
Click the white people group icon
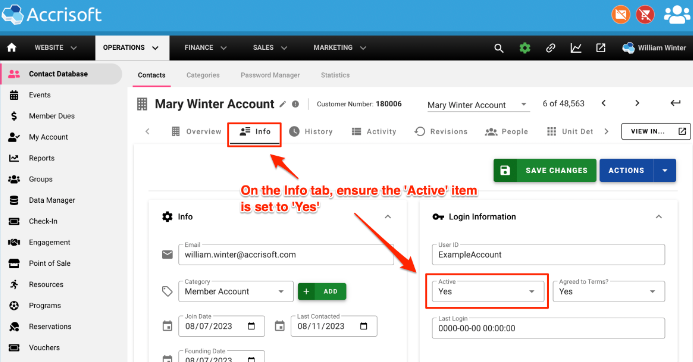[x=677, y=15]
